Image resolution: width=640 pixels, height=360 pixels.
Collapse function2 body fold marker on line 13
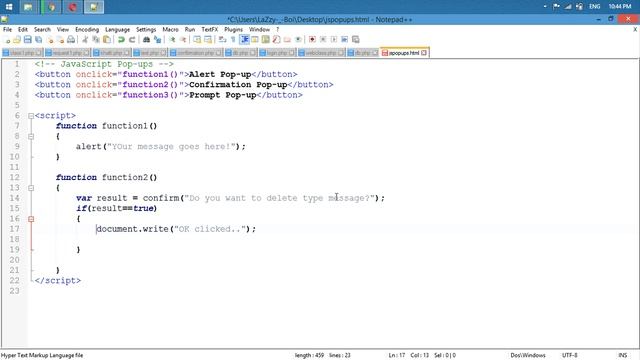(31, 188)
